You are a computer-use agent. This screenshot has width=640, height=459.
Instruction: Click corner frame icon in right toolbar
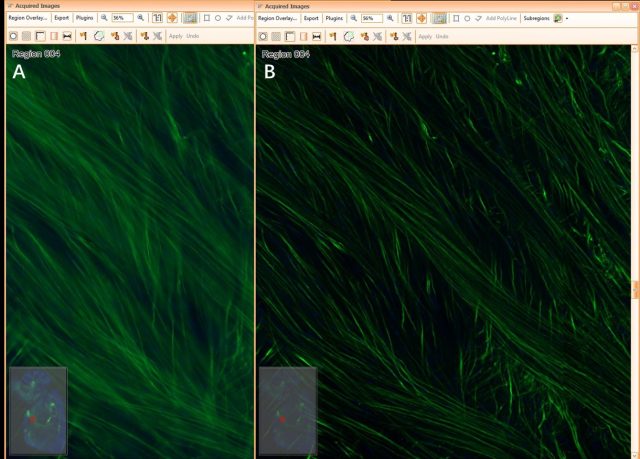[289, 36]
